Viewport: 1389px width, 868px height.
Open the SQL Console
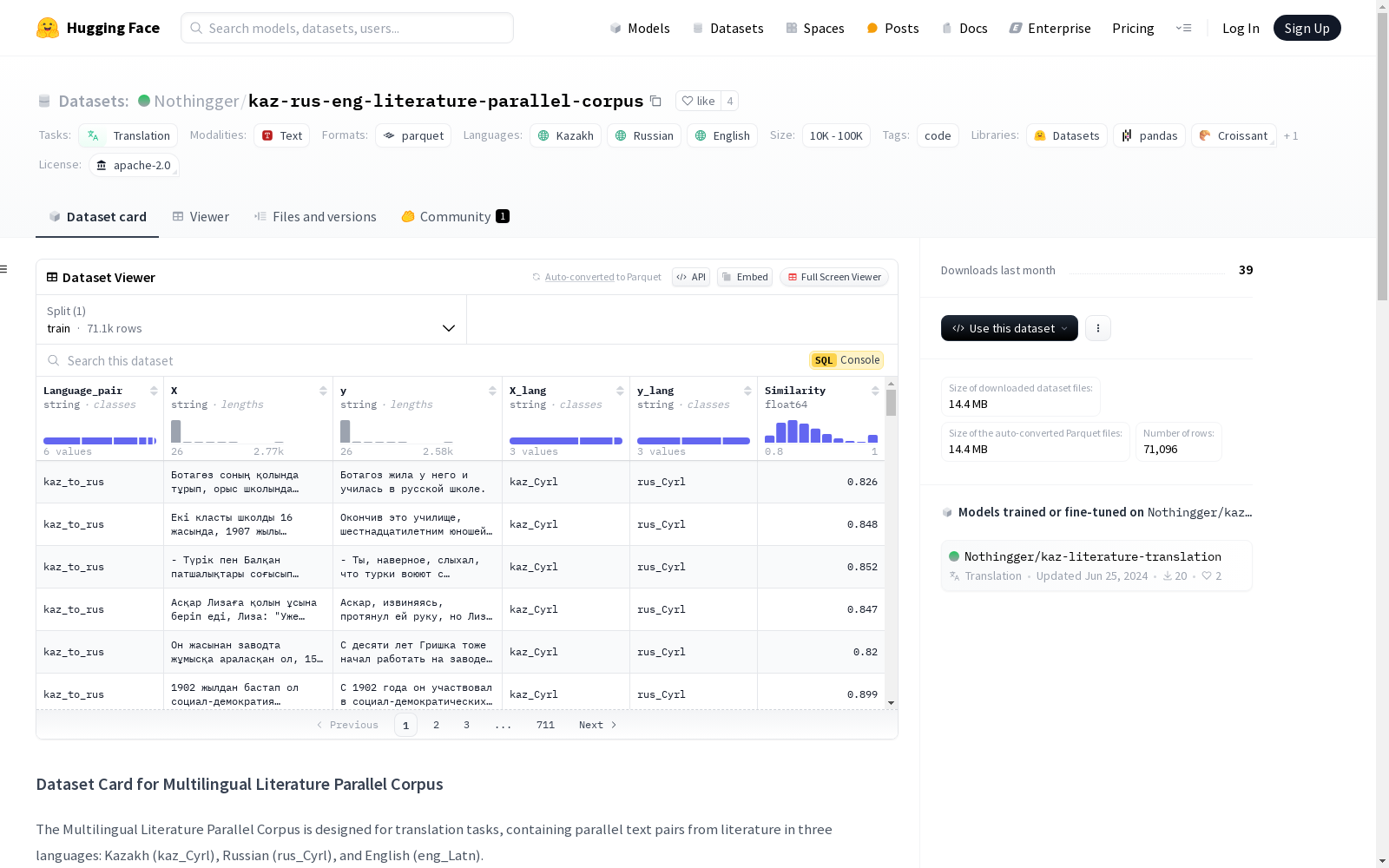point(846,360)
